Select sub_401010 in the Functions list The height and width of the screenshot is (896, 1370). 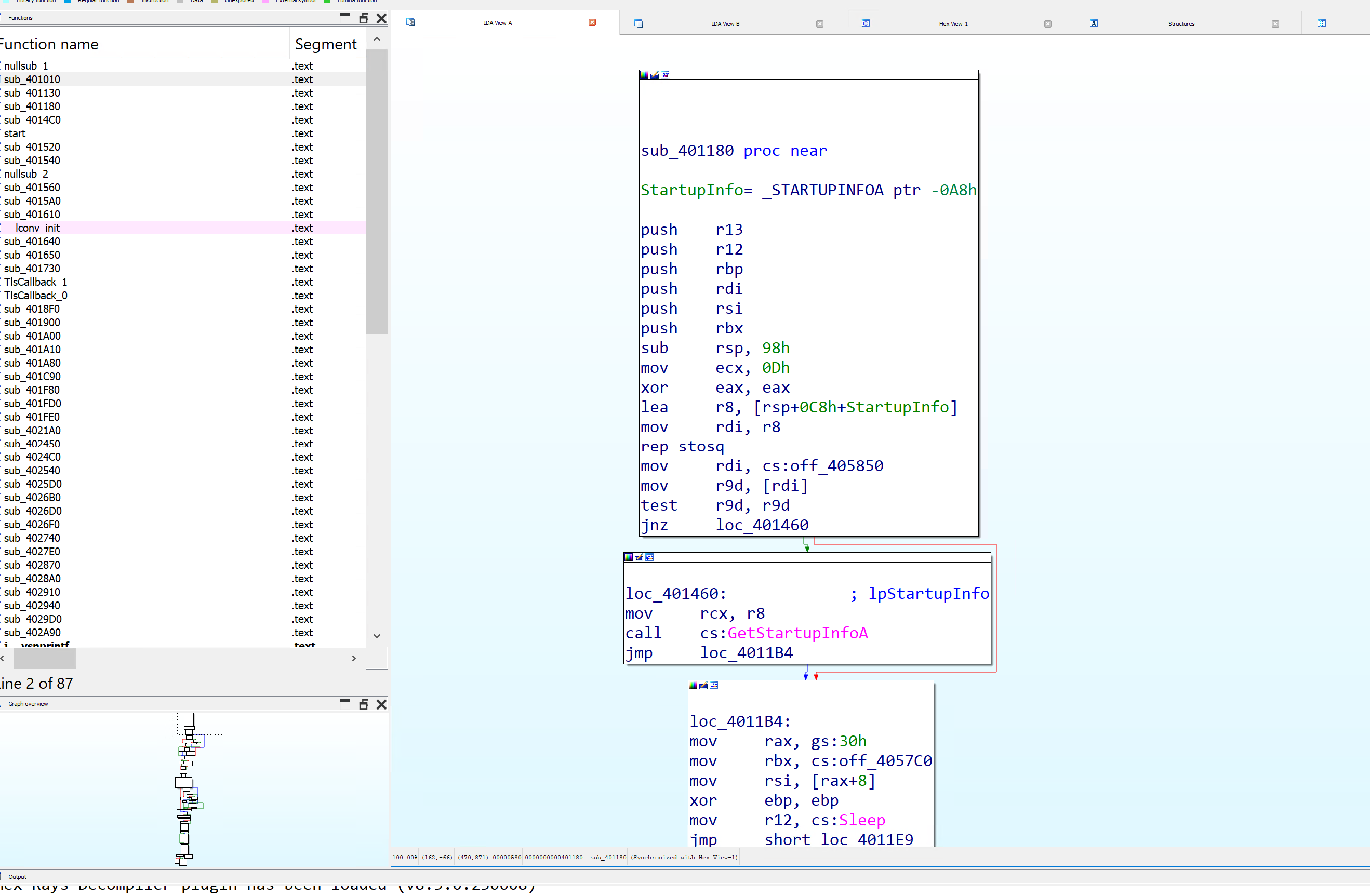pyautogui.click(x=182, y=79)
